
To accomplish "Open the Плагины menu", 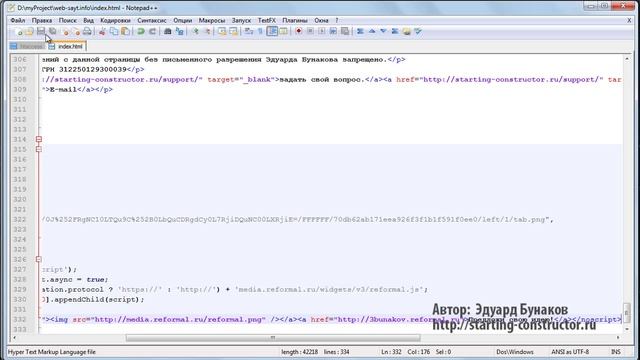I will click(295, 20).
